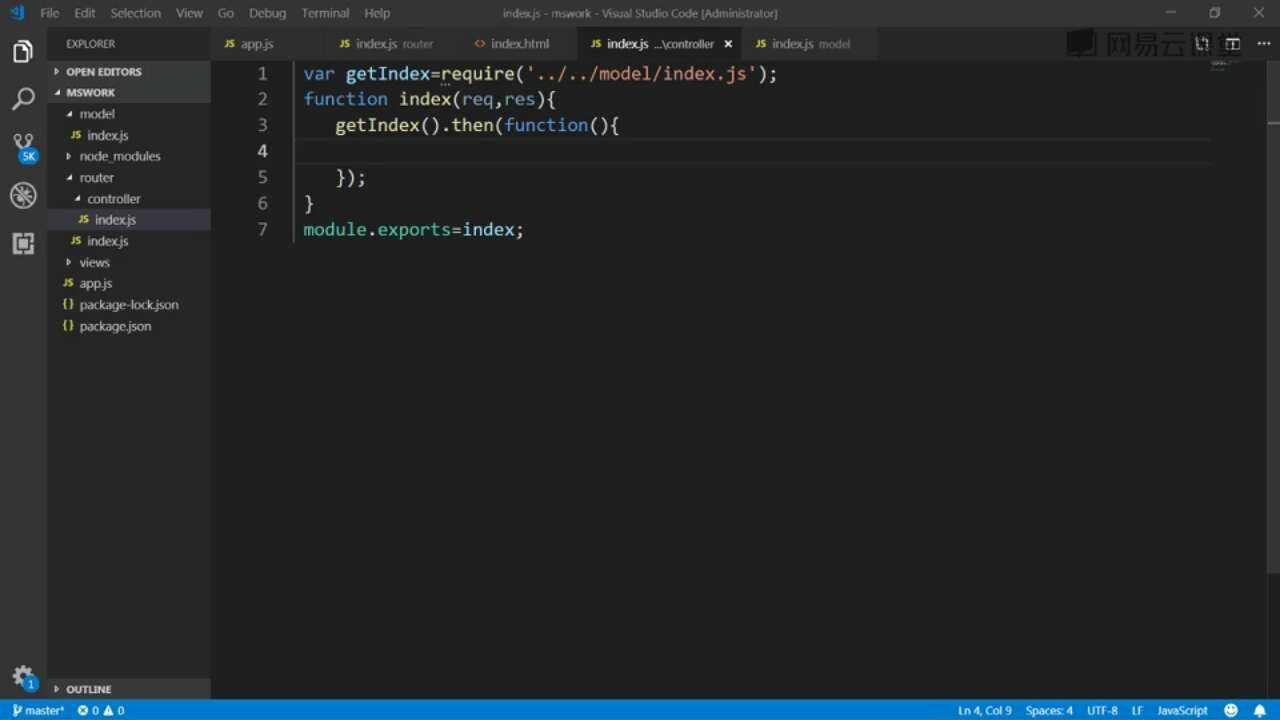Open Source Control view with 5K badge
Screen dimensions: 1280x720
(24, 148)
